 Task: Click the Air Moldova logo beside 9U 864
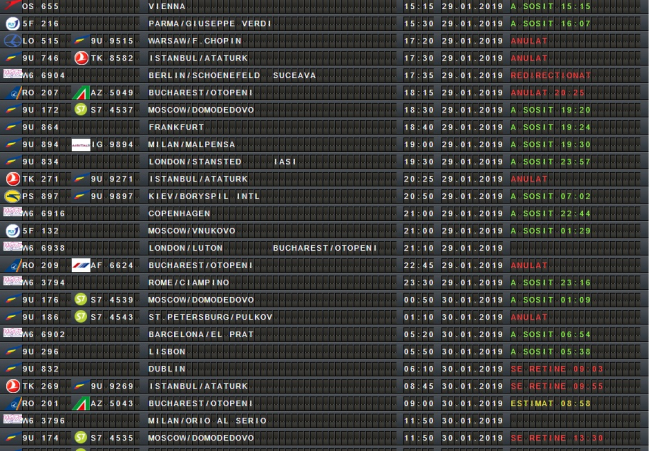pyautogui.click(x=12, y=127)
